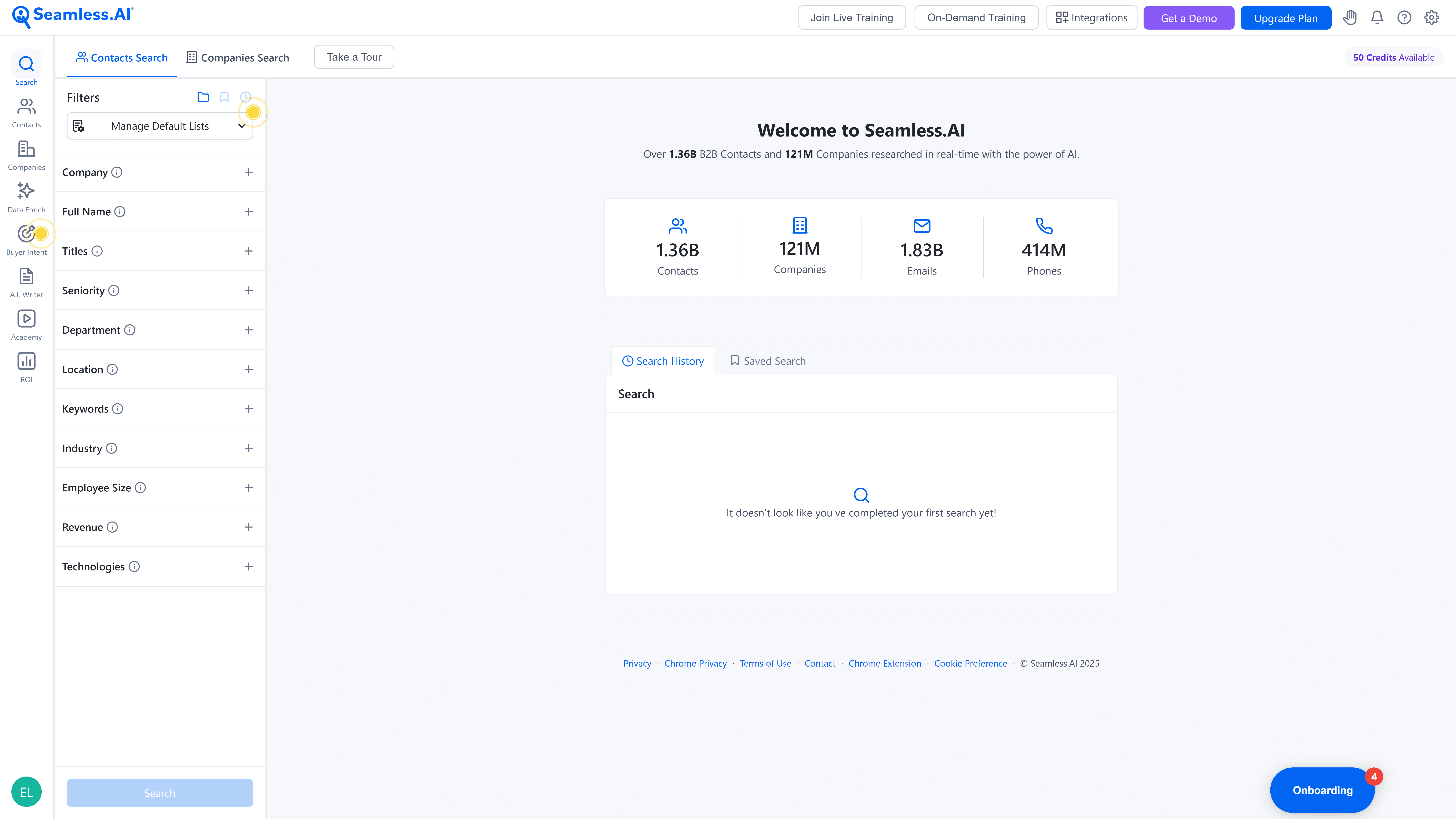The width and height of the screenshot is (1456, 819).
Task: Click the Get a Demo button
Action: click(x=1189, y=18)
